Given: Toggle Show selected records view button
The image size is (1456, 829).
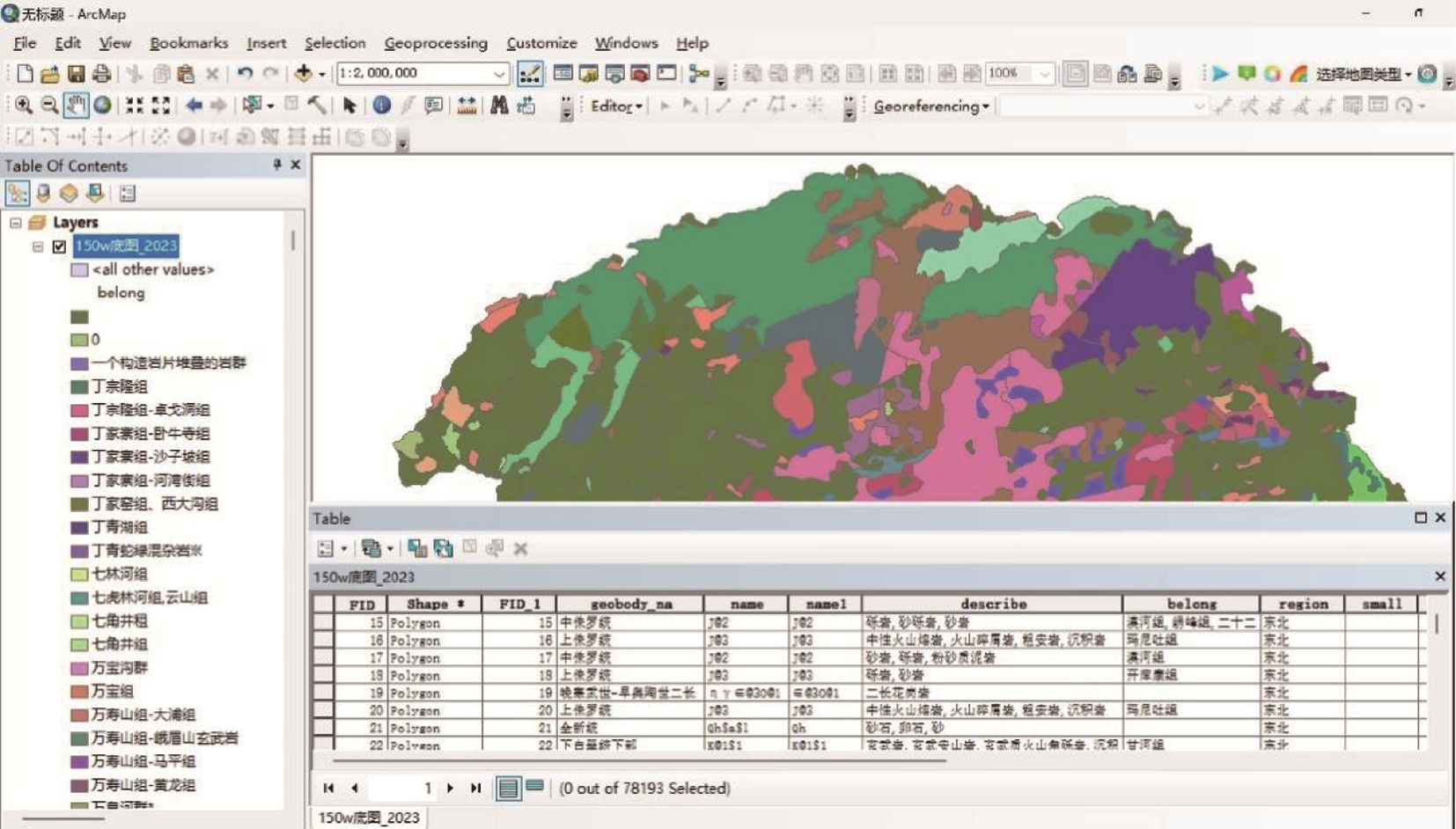Looking at the screenshot, I should pyautogui.click(x=534, y=788).
